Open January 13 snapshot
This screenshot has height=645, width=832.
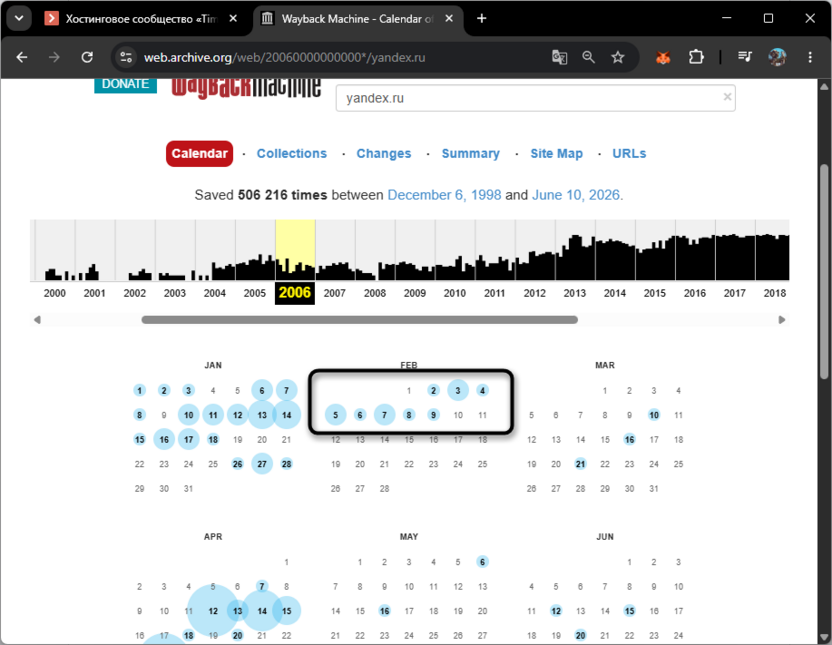(x=262, y=415)
